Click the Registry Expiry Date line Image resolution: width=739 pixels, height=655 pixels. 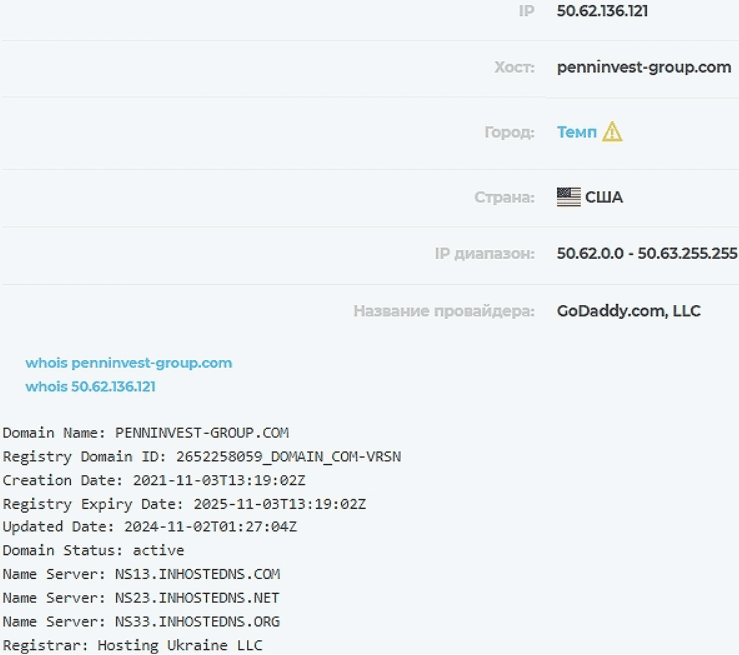click(x=184, y=503)
